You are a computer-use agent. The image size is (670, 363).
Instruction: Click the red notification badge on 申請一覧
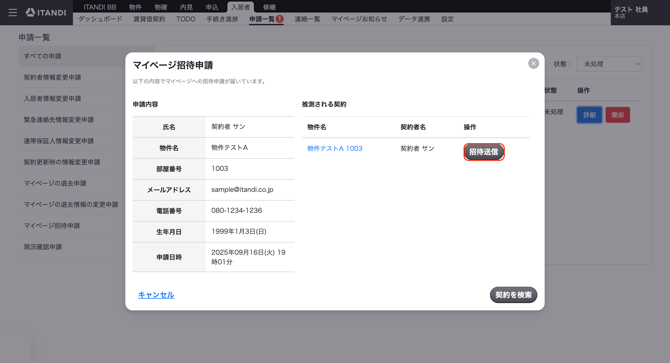[x=279, y=19]
